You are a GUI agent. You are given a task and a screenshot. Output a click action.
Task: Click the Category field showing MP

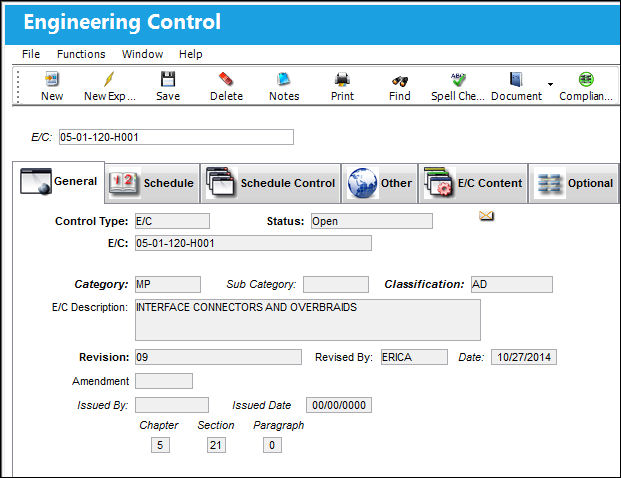(168, 284)
